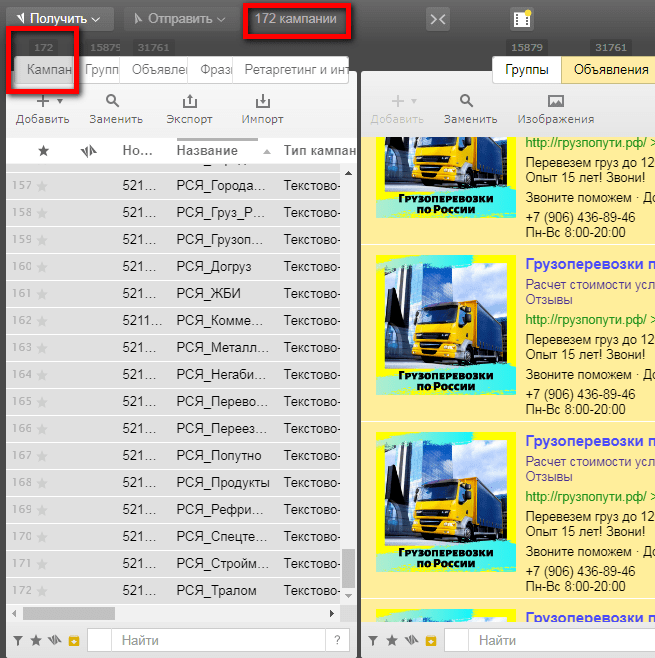Filter left list by star icon

click(36, 640)
